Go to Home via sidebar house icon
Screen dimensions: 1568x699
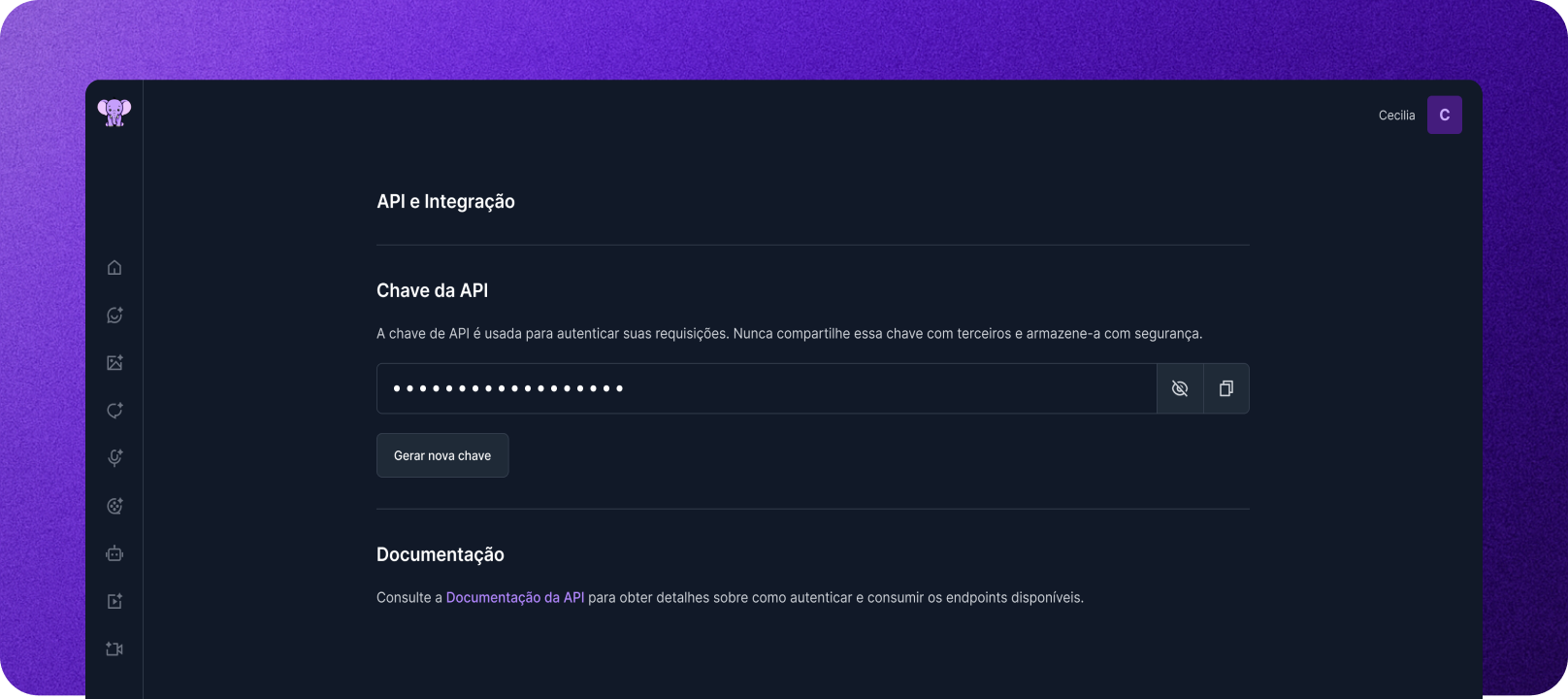click(114, 267)
